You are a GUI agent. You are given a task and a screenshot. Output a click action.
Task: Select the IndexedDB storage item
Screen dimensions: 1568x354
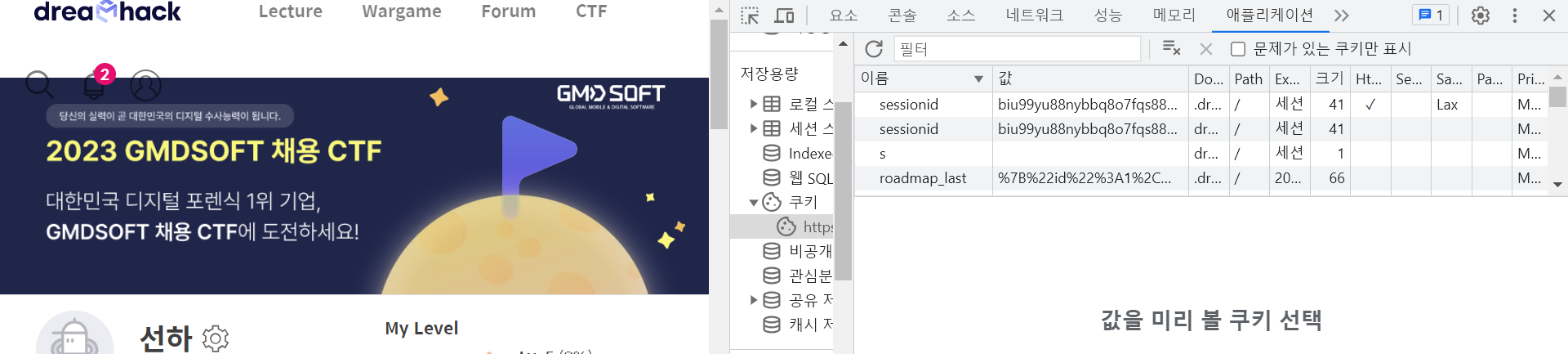[798, 153]
